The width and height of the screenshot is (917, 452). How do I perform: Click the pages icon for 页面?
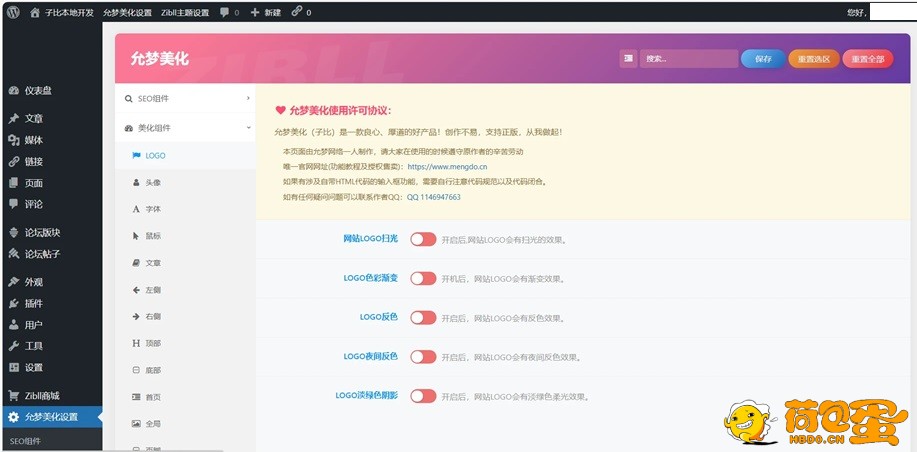(14, 183)
